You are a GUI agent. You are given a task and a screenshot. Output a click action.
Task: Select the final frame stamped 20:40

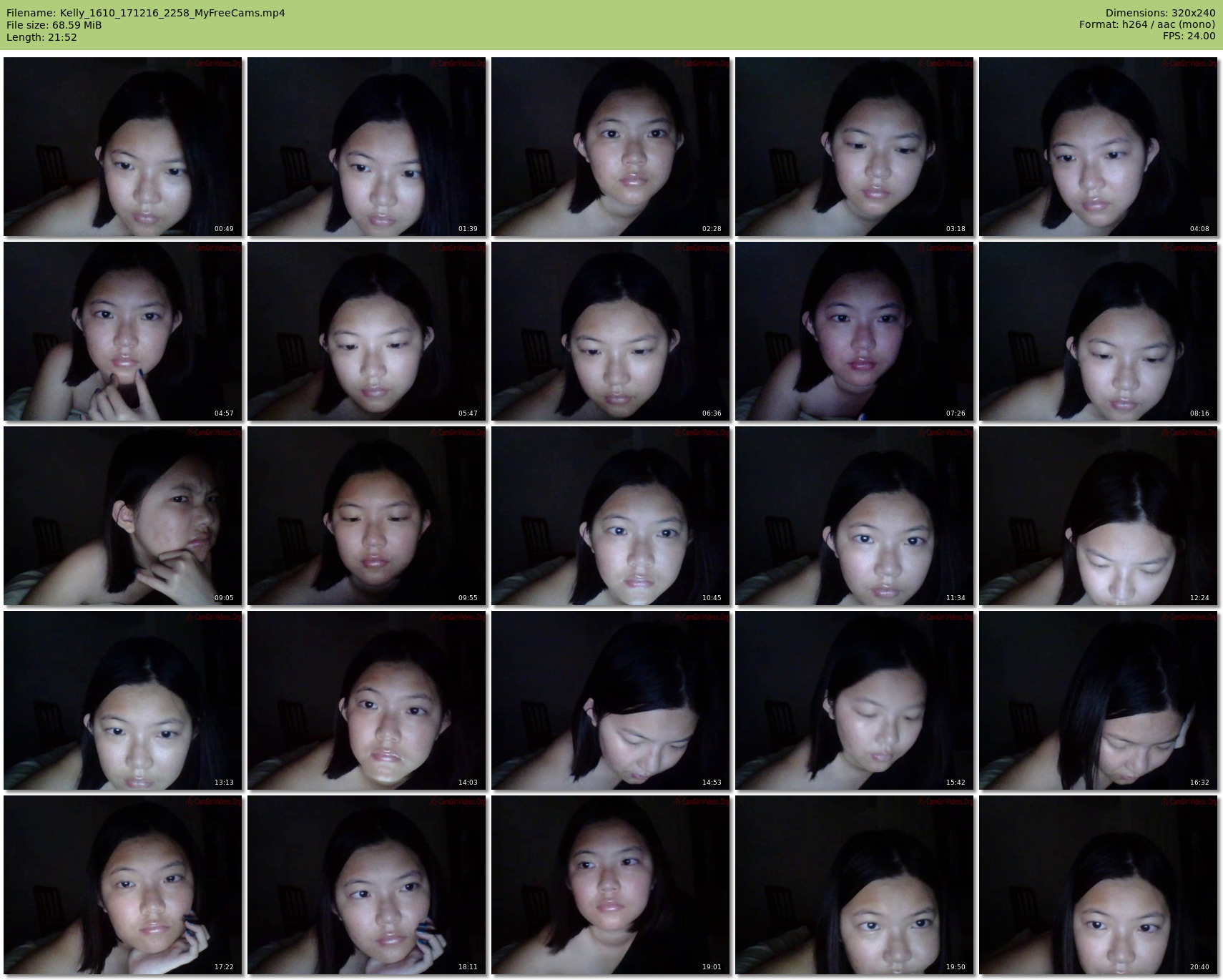coord(1099,885)
